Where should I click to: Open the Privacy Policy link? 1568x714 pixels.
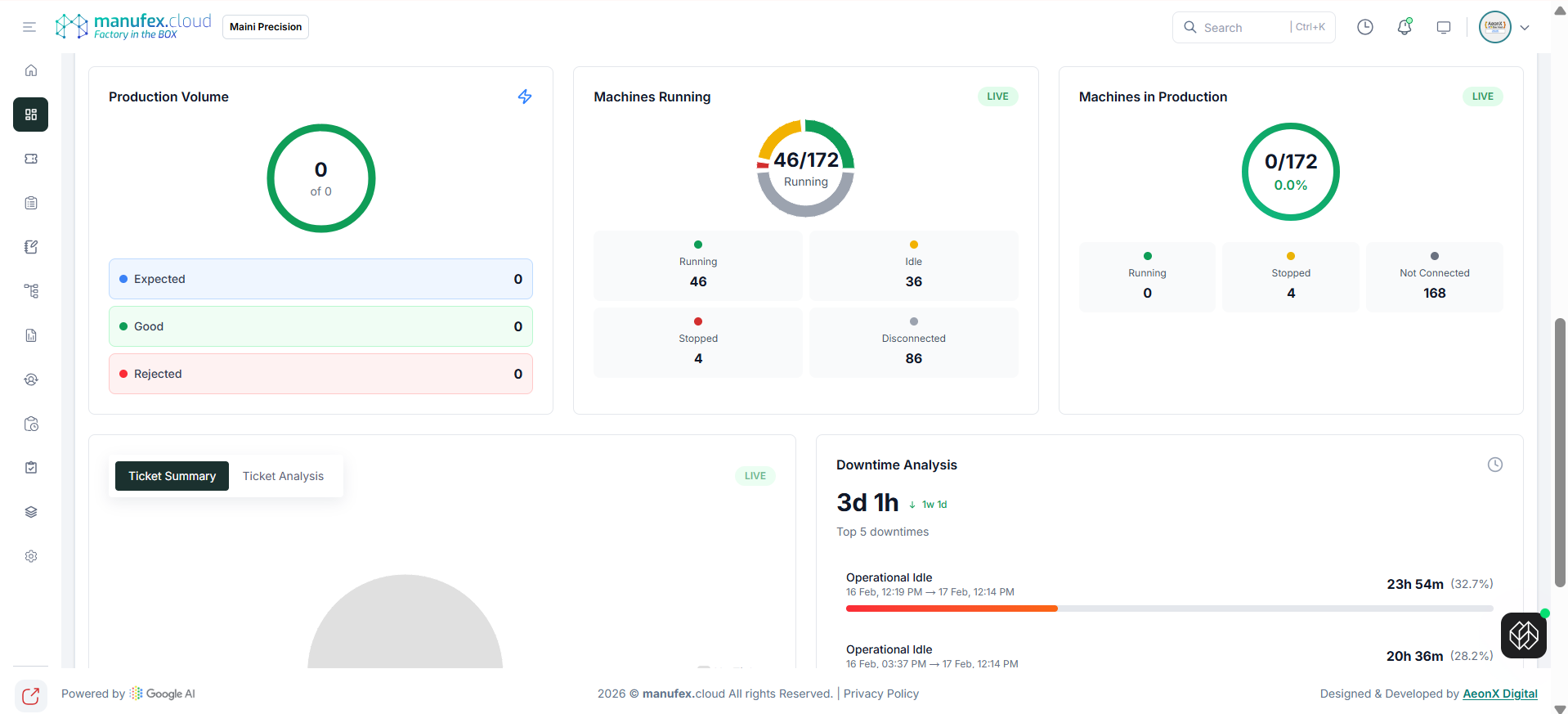tap(880, 694)
